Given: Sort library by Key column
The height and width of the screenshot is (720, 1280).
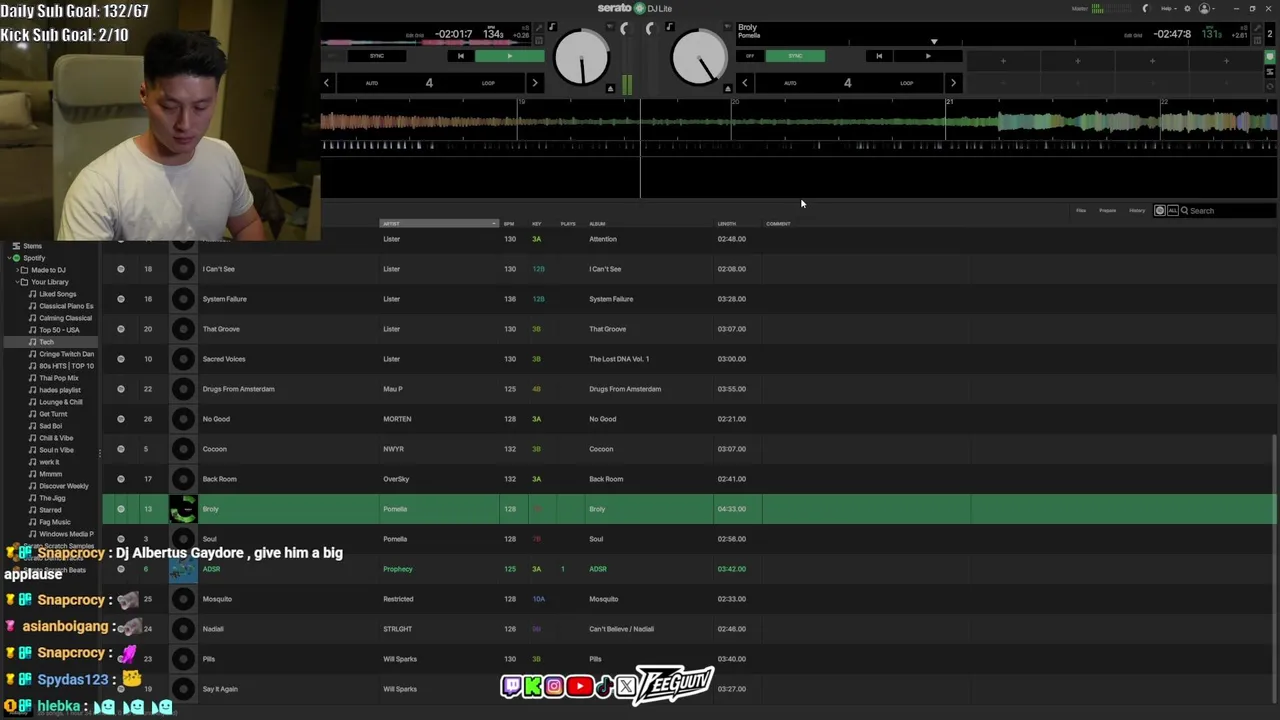Looking at the screenshot, I should coord(537,223).
